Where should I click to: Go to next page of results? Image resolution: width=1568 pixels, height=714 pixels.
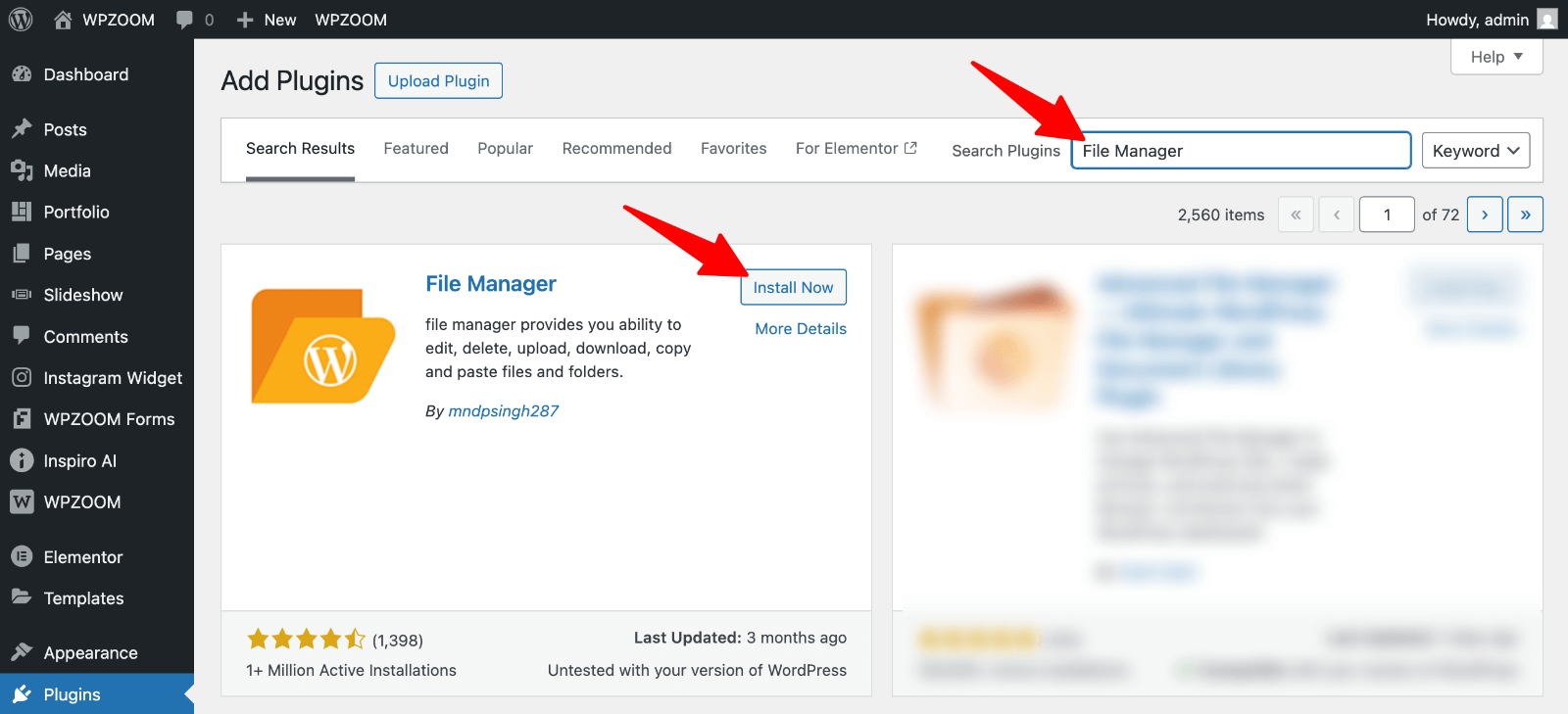[1485, 214]
